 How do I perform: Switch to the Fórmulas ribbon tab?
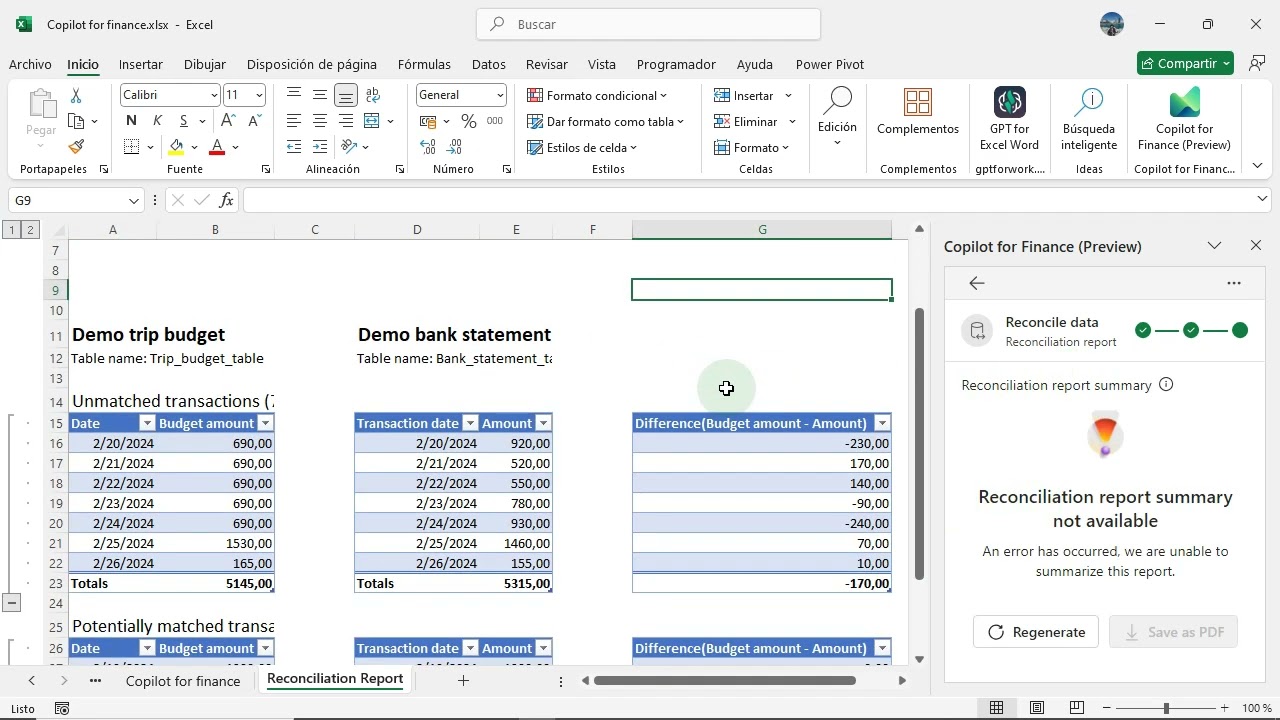(x=424, y=64)
